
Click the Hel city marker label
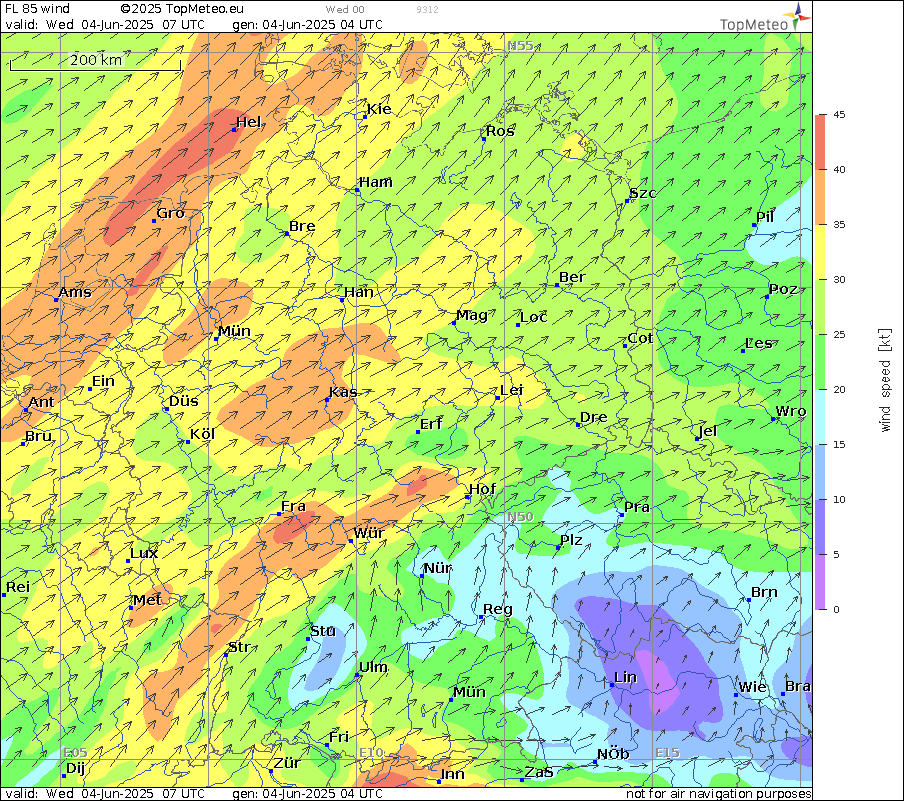click(248, 122)
